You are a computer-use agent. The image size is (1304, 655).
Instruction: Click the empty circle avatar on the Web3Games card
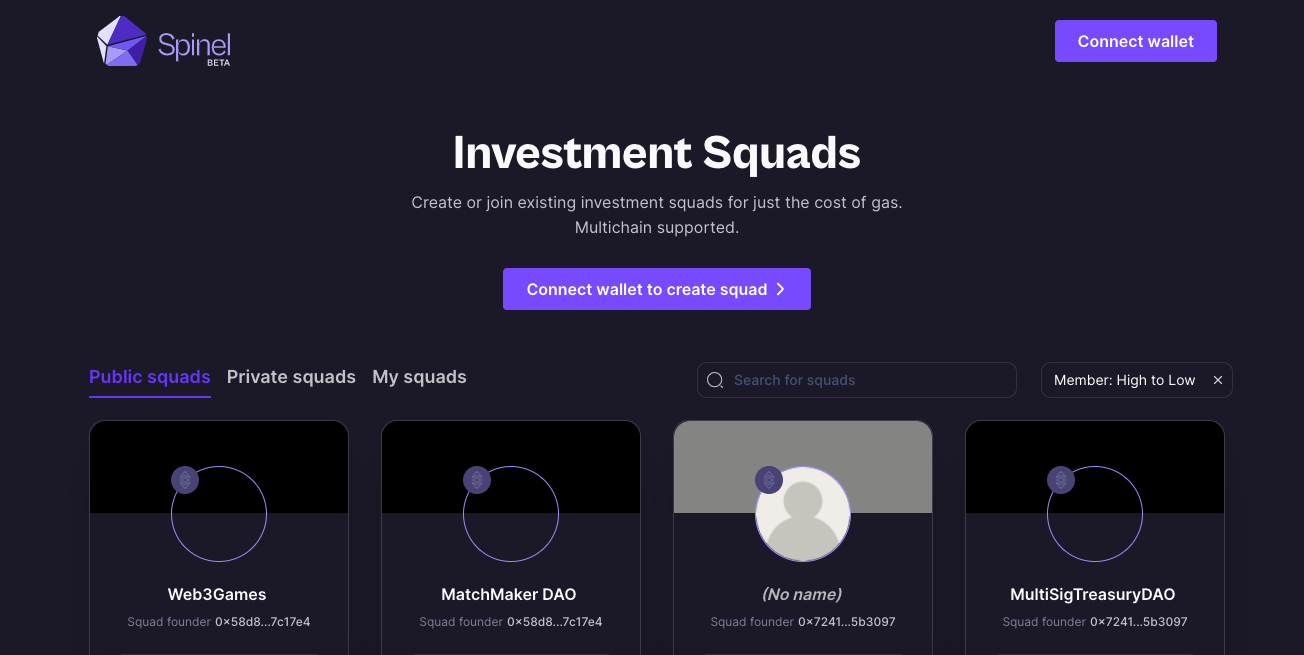click(x=219, y=514)
